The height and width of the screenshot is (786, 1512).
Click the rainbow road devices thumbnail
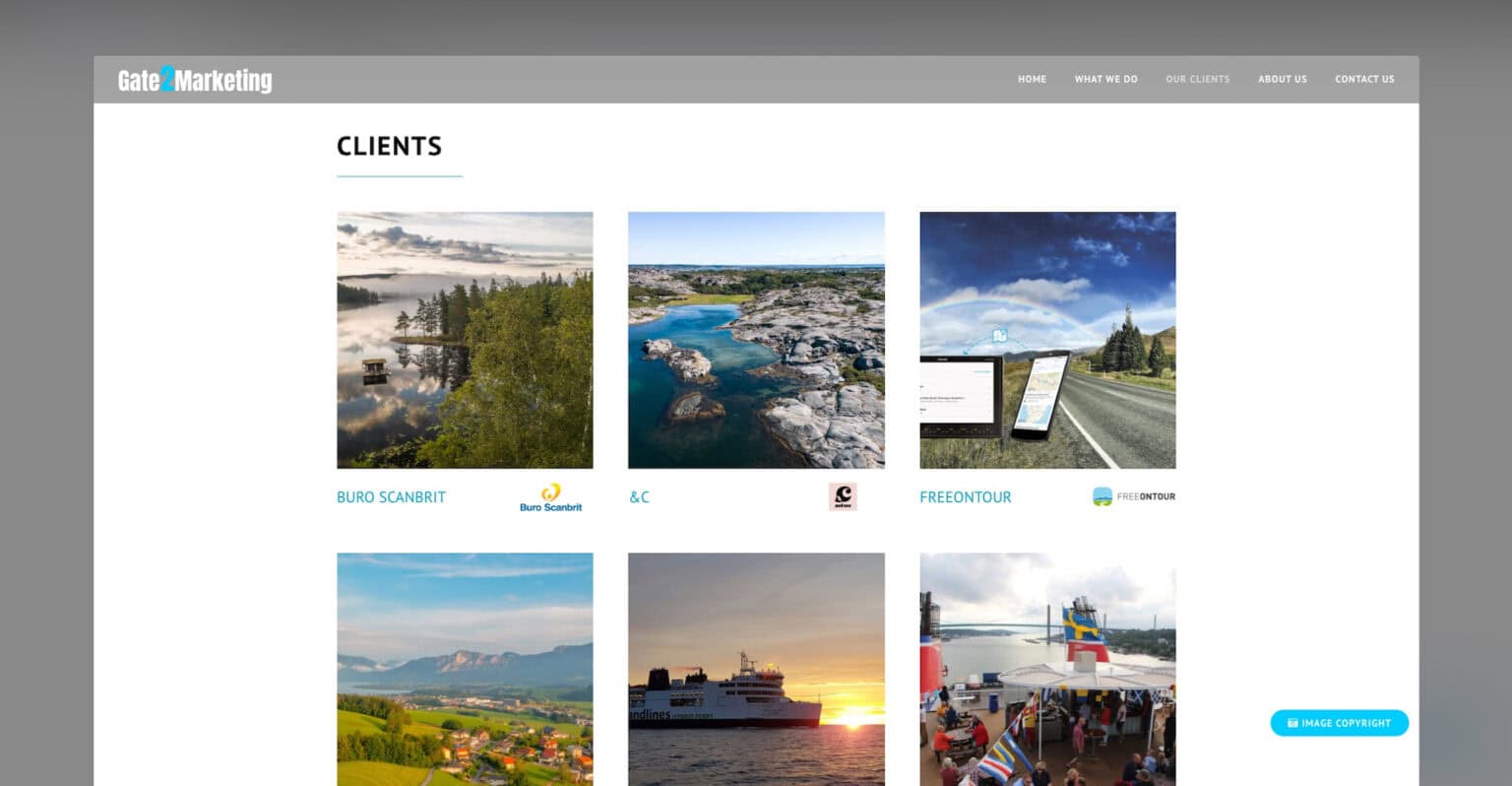point(1047,340)
